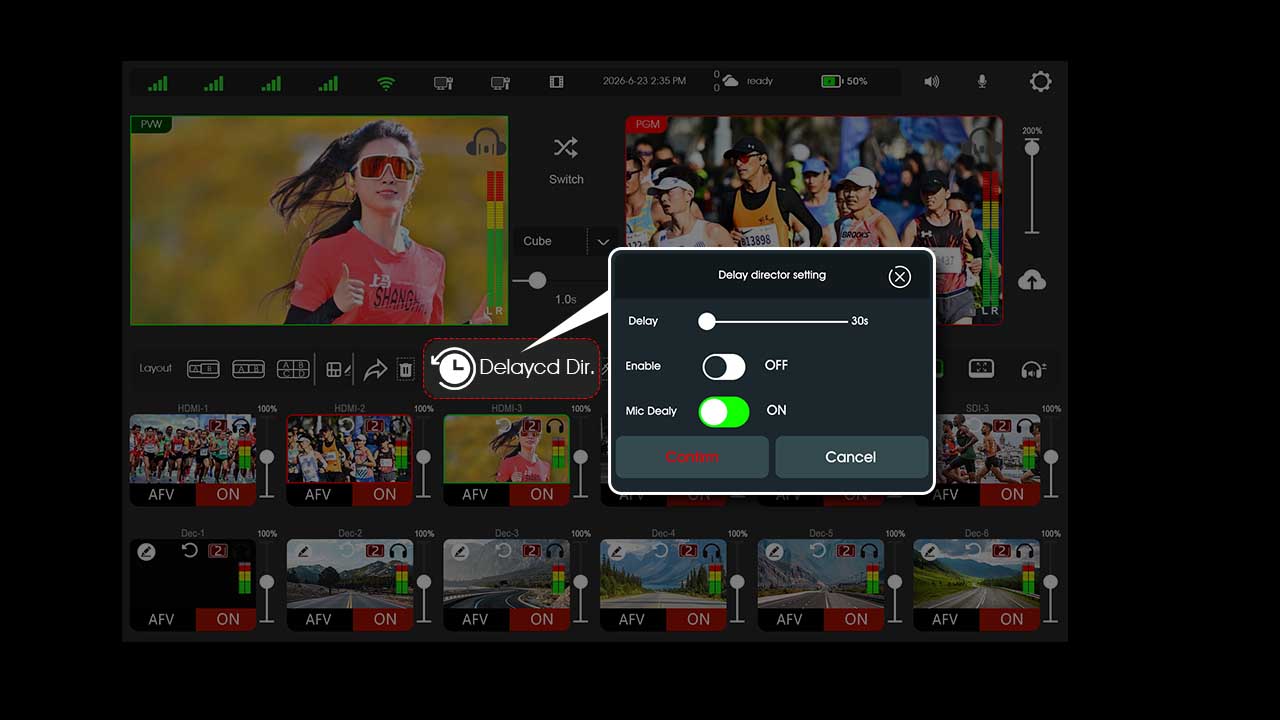Confirm the delay director setting
The image size is (1280, 720).
[x=692, y=457]
